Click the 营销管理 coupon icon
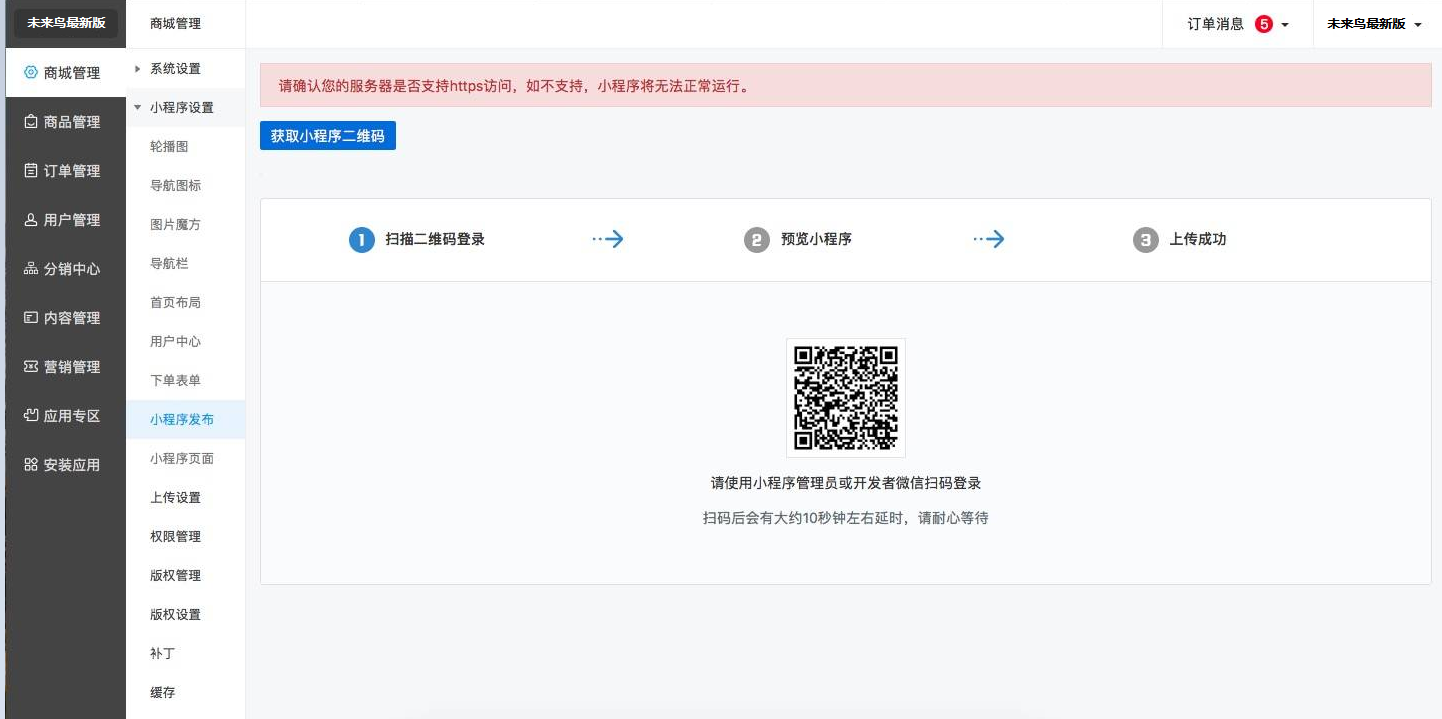1442x719 pixels. pos(31,367)
